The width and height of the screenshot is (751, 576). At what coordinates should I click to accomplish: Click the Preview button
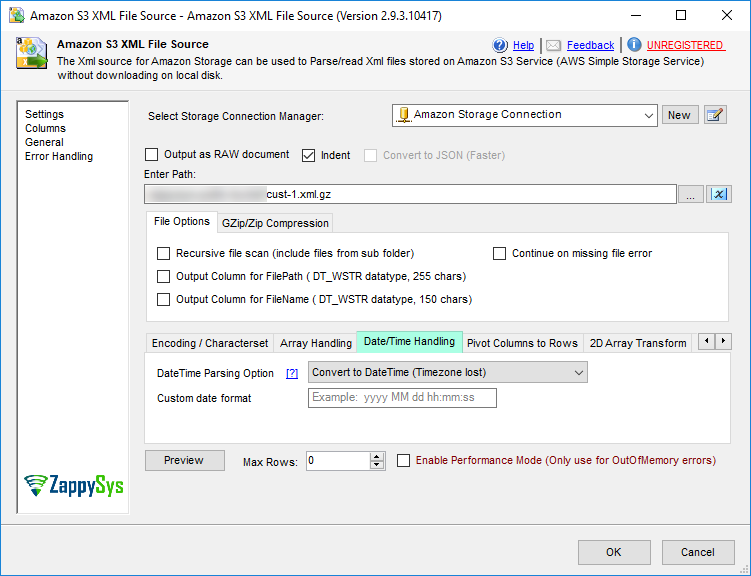pos(184,461)
